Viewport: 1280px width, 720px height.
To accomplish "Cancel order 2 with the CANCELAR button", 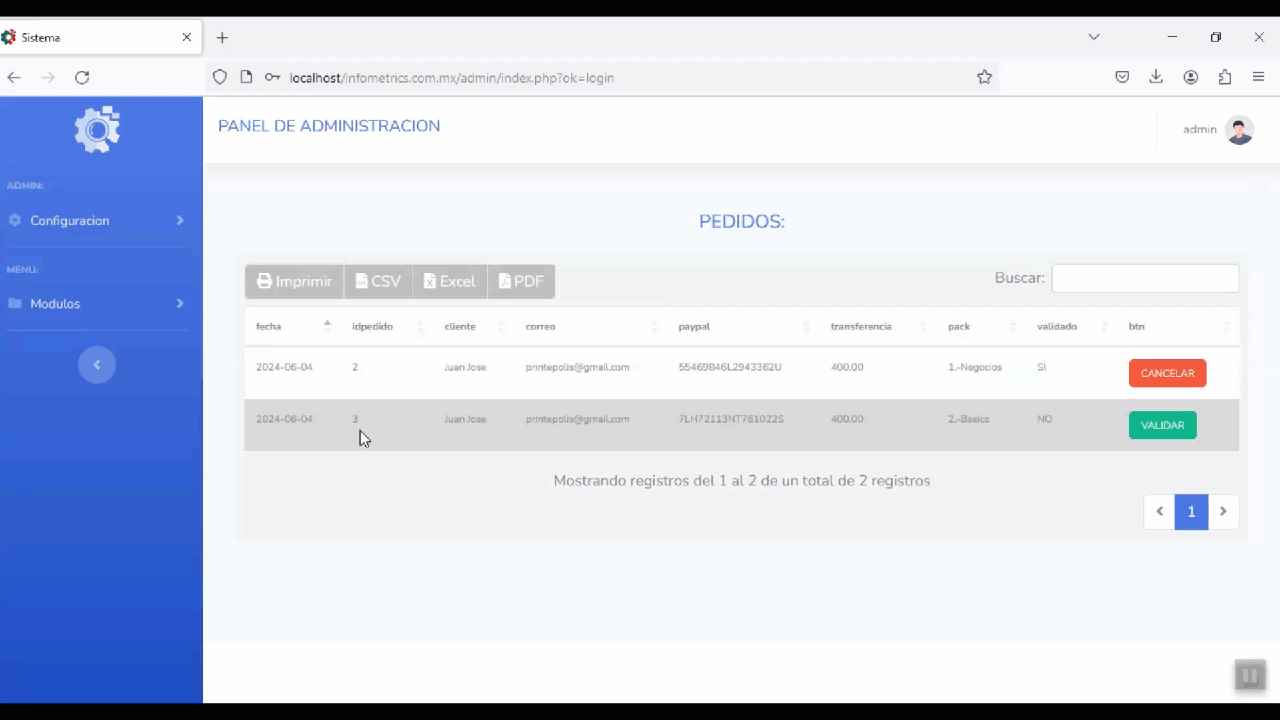I will click(x=1167, y=373).
